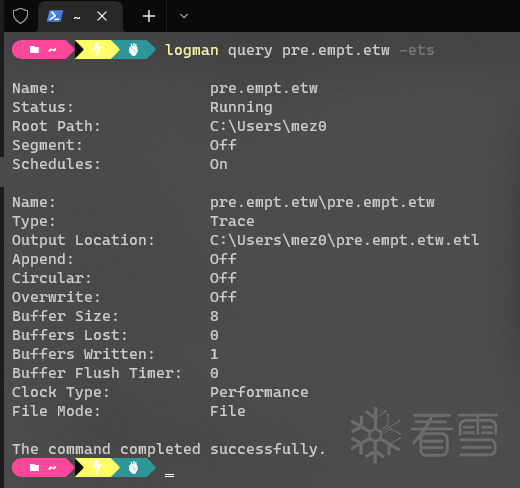Viewport: 520px width, 488px height.
Task: Click the Root Path value C:\Users\mez0
Action: click(x=268, y=126)
